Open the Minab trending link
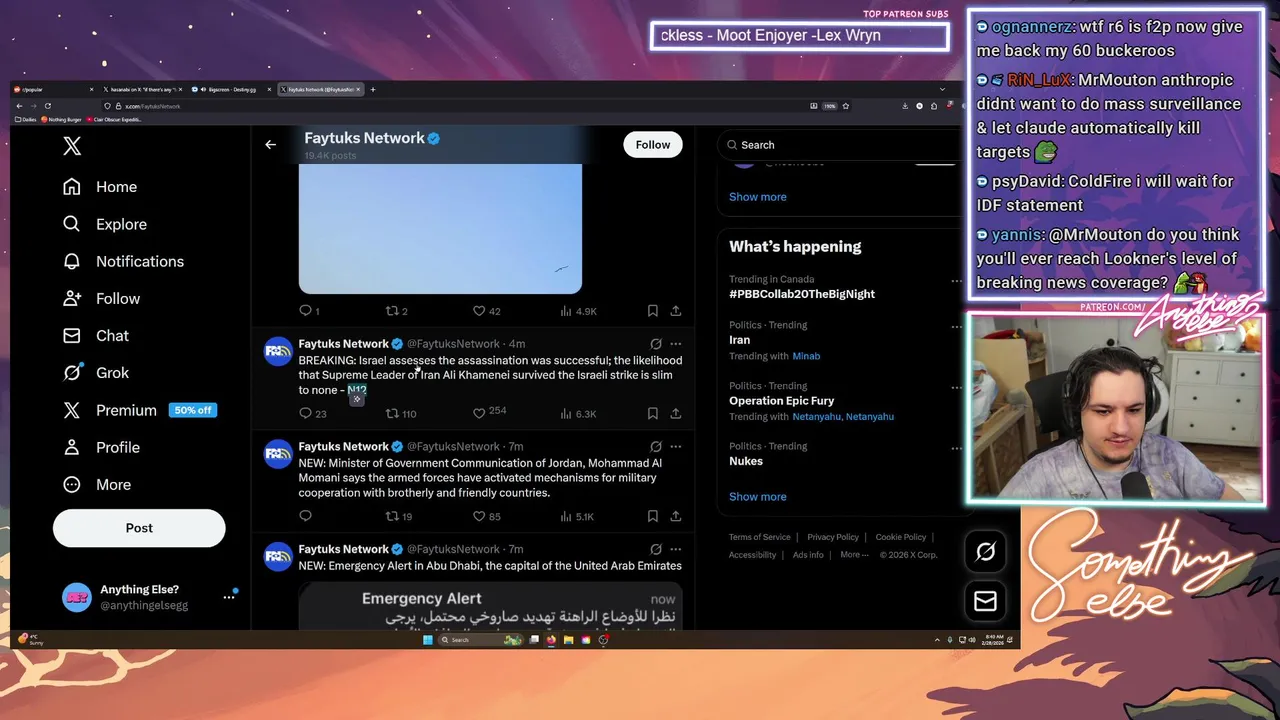The width and height of the screenshot is (1280, 720). click(806, 356)
